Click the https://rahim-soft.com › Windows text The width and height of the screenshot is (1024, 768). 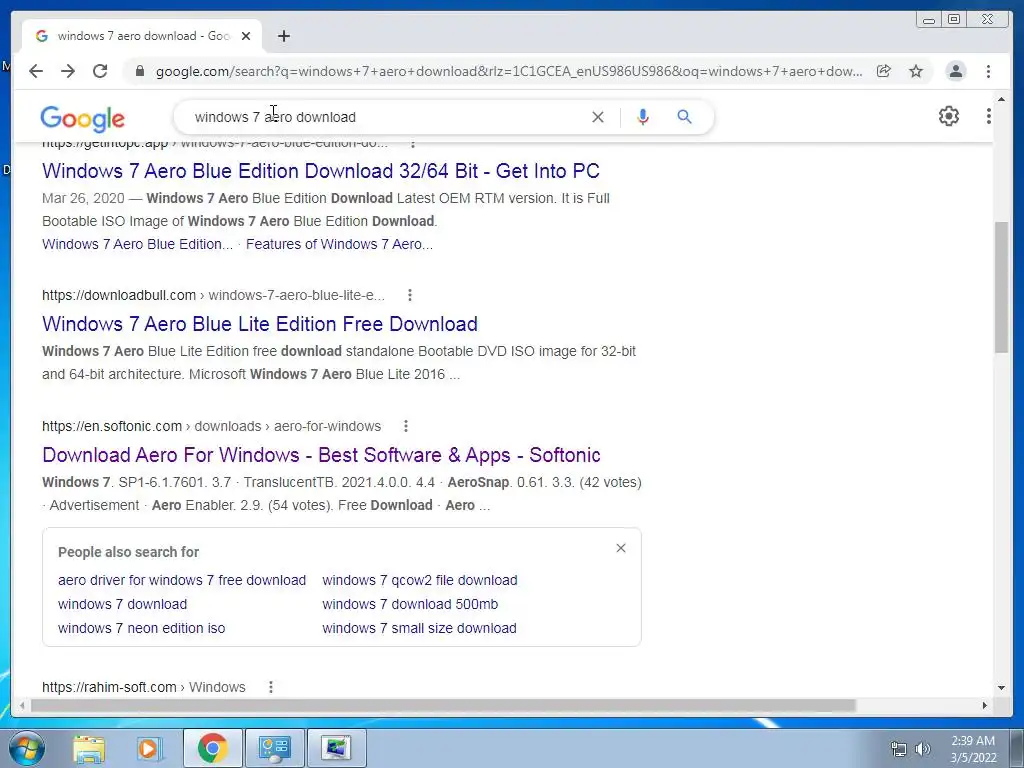pos(144,687)
